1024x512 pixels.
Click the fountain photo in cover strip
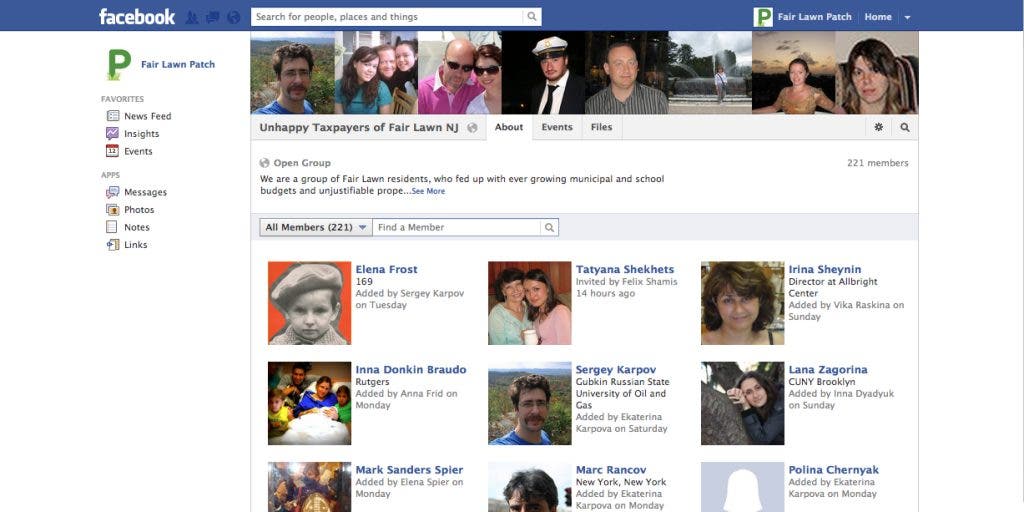(710, 72)
